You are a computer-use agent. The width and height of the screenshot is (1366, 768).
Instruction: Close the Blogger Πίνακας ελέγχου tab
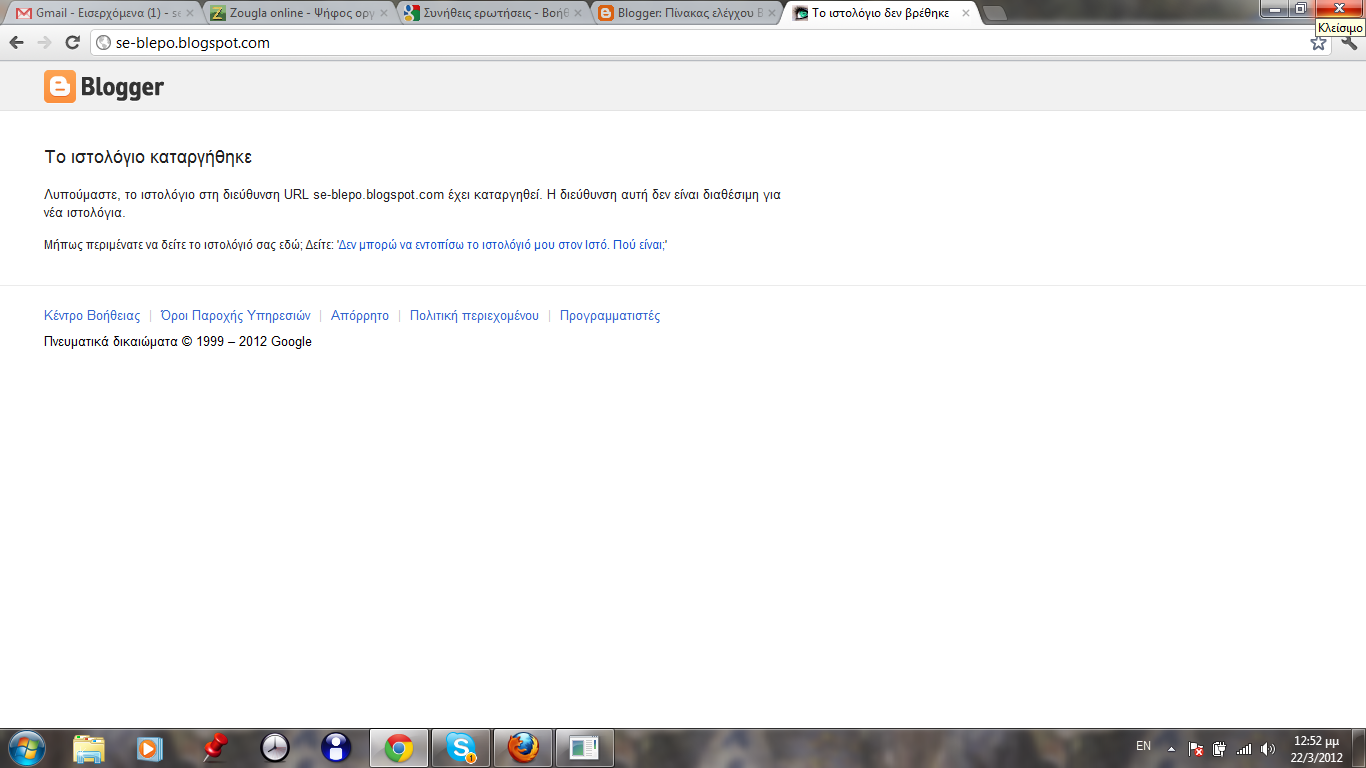point(771,13)
